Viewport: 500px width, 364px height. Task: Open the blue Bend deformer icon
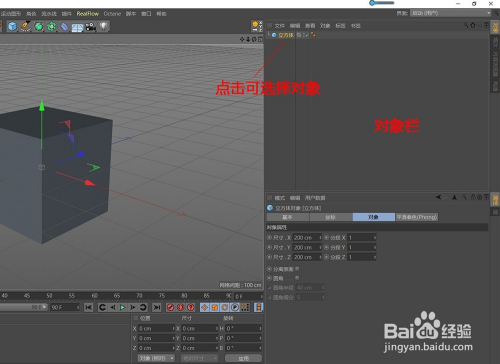[x=64, y=26]
